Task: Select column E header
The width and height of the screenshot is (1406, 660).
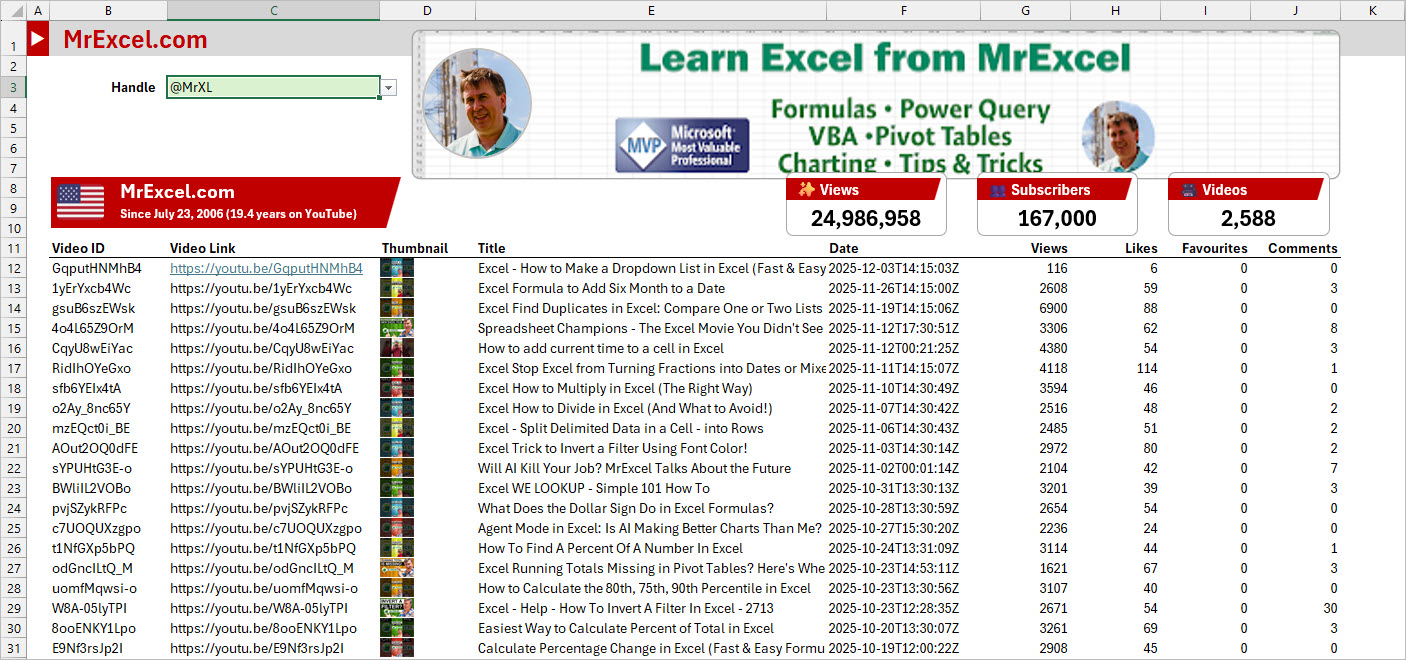Action: (x=651, y=10)
